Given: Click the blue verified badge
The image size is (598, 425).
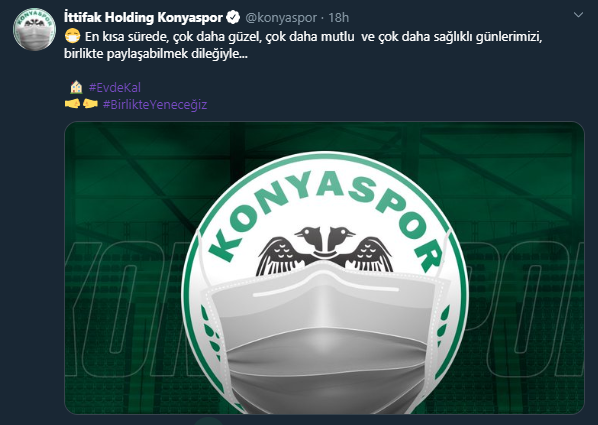Looking at the screenshot, I should (x=233, y=17).
